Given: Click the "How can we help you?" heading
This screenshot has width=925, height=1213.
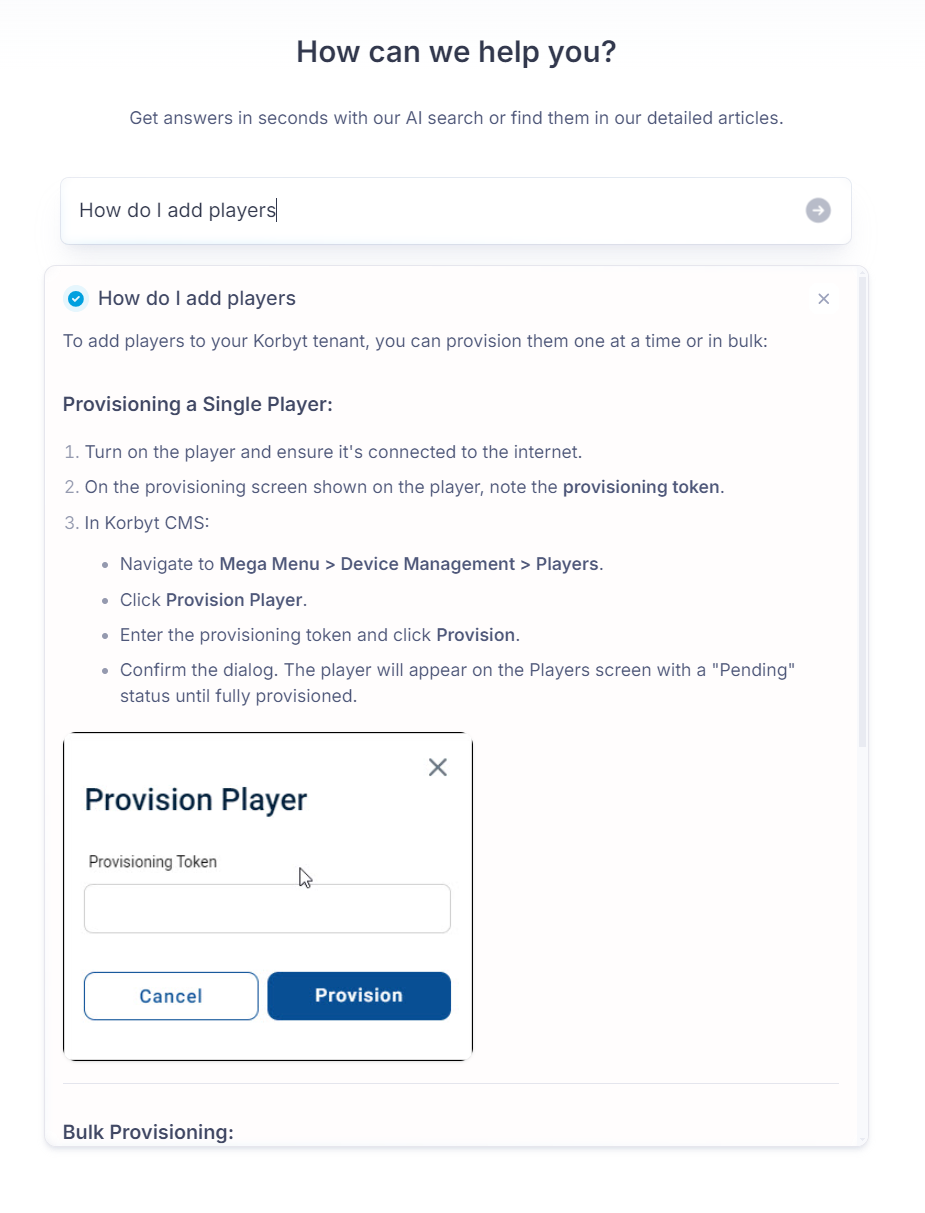Looking at the screenshot, I should [456, 52].
